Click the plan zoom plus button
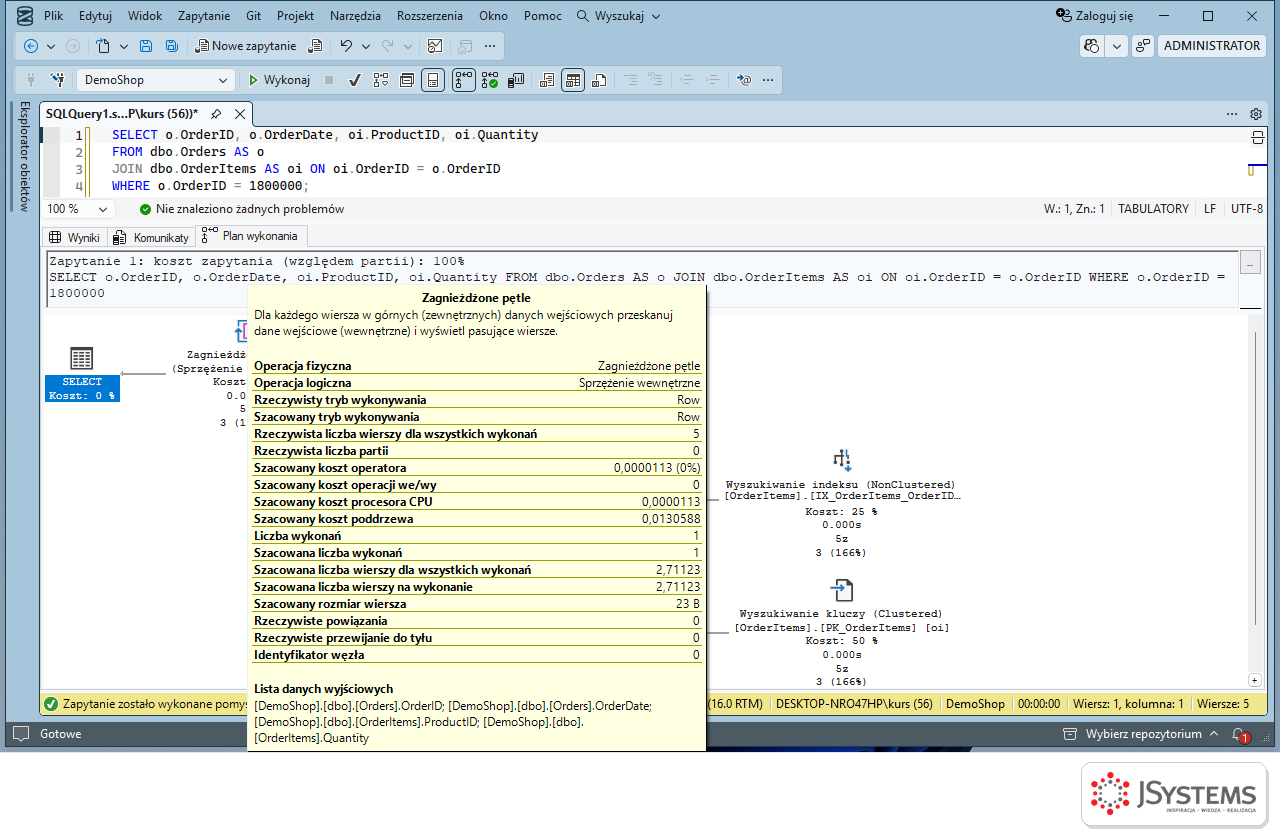The image size is (1280, 835). click(1254, 680)
